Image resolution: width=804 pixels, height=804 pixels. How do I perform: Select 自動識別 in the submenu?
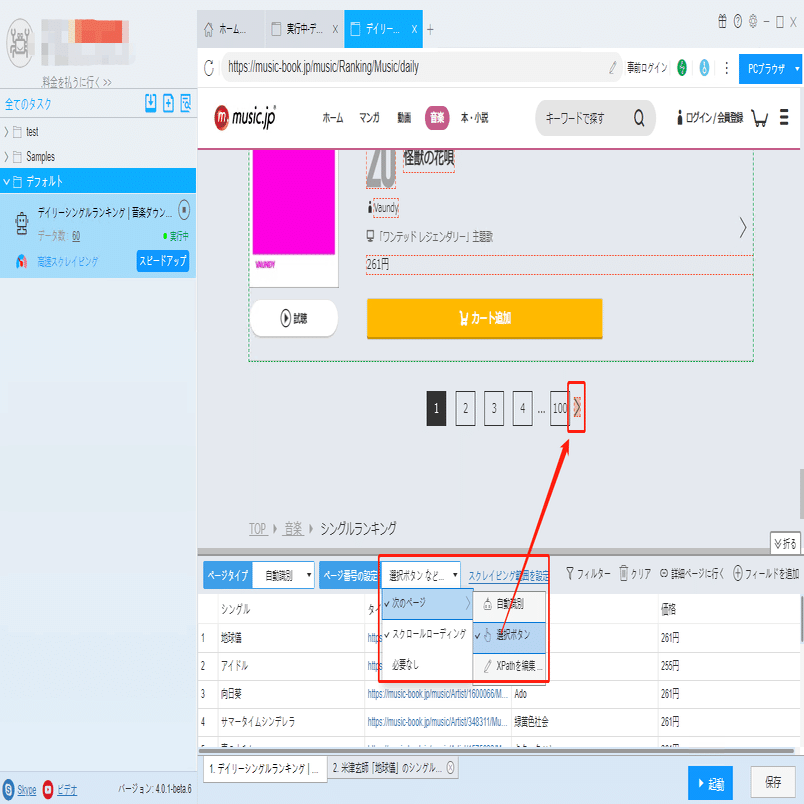click(509, 604)
